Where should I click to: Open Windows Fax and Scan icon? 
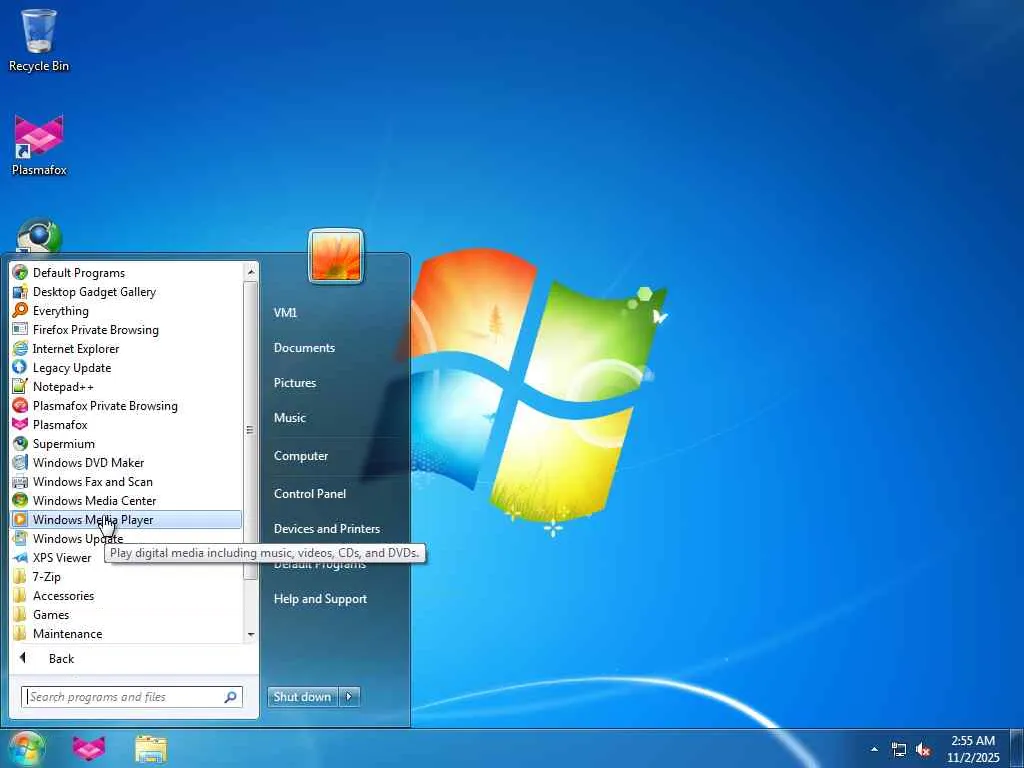pyautogui.click(x=20, y=481)
